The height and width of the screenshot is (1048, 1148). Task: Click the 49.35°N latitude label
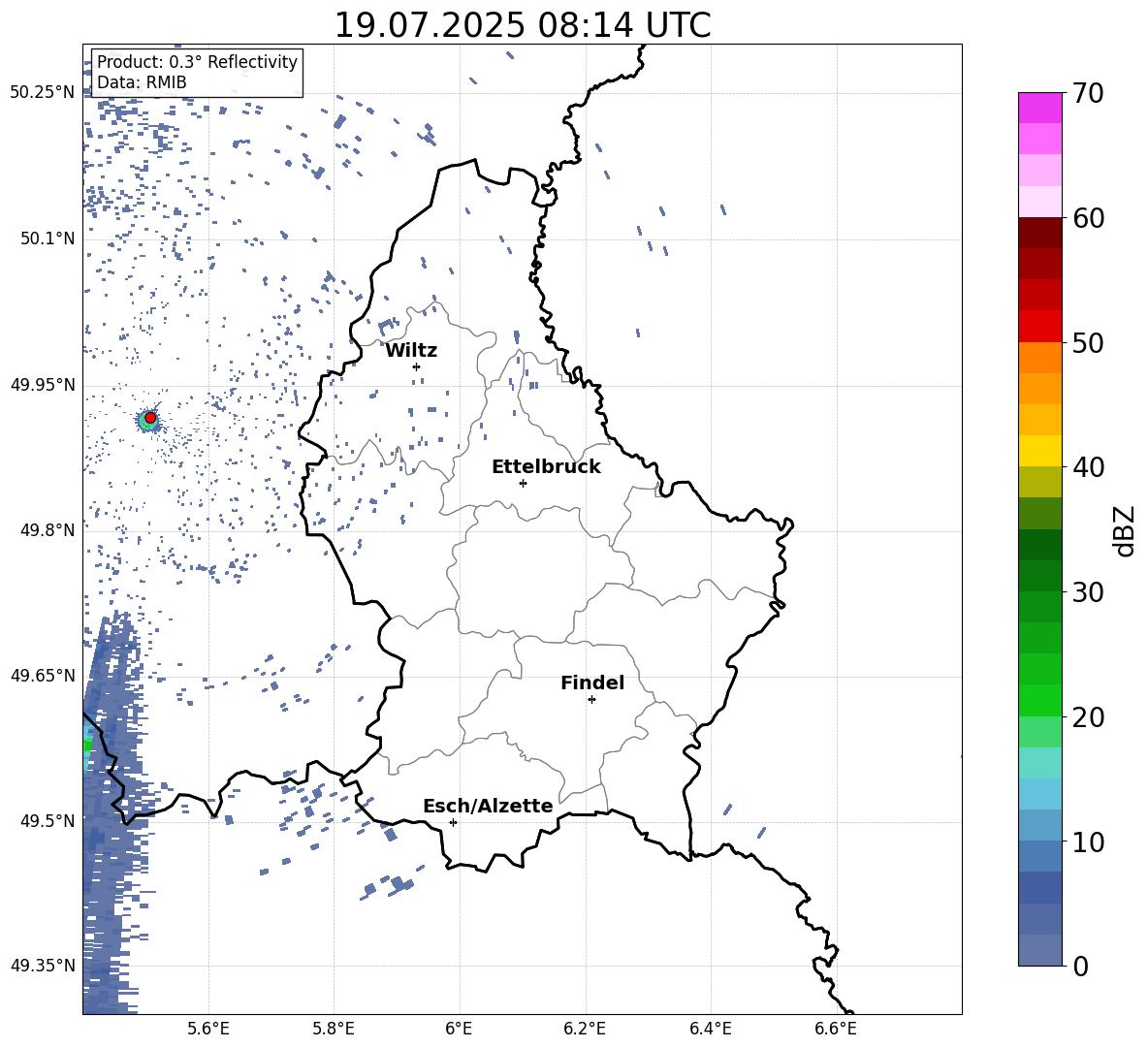coord(43,966)
